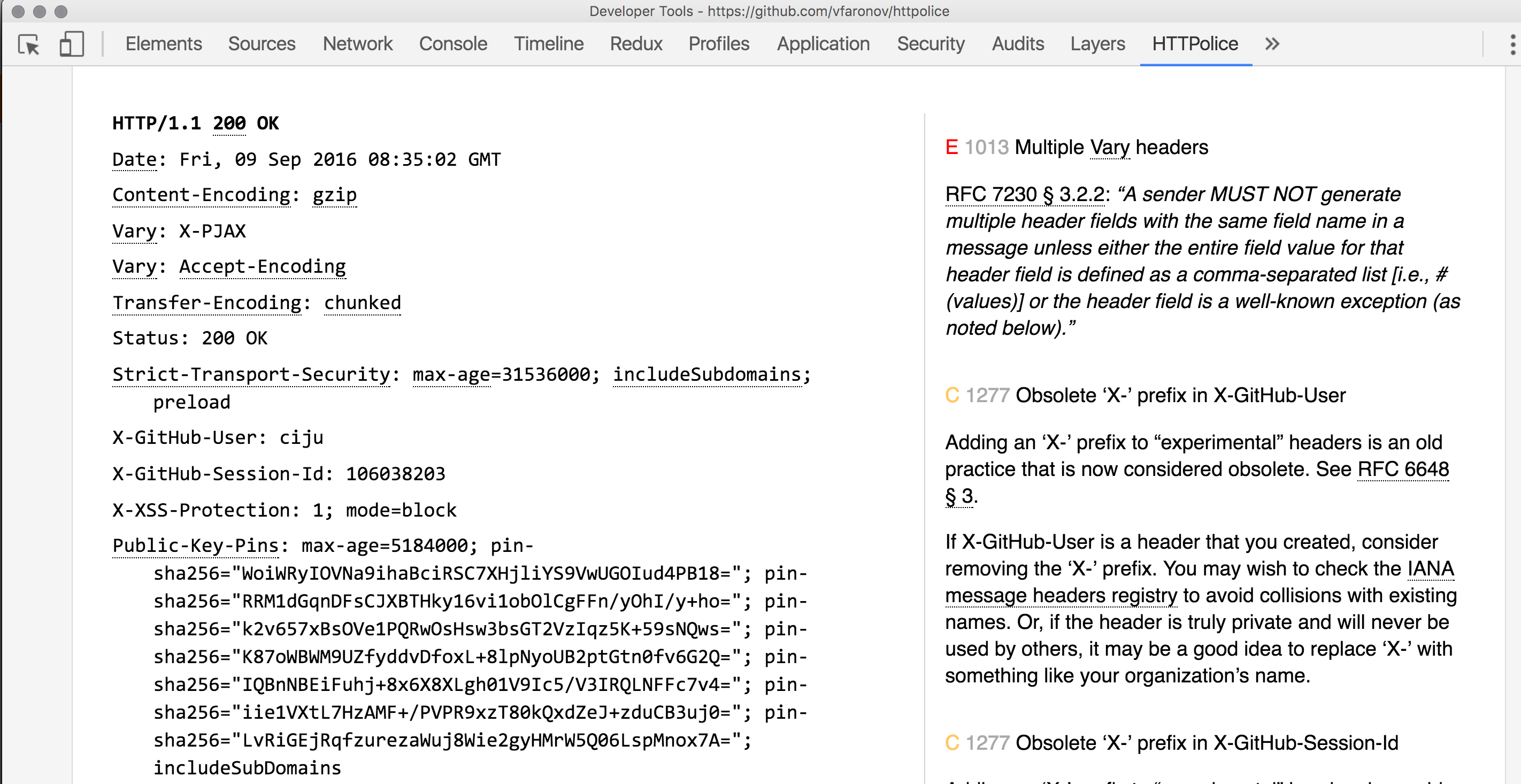This screenshot has width=1521, height=784.
Task: Click the Strict-Transport-Security header name
Action: pyautogui.click(x=251, y=375)
